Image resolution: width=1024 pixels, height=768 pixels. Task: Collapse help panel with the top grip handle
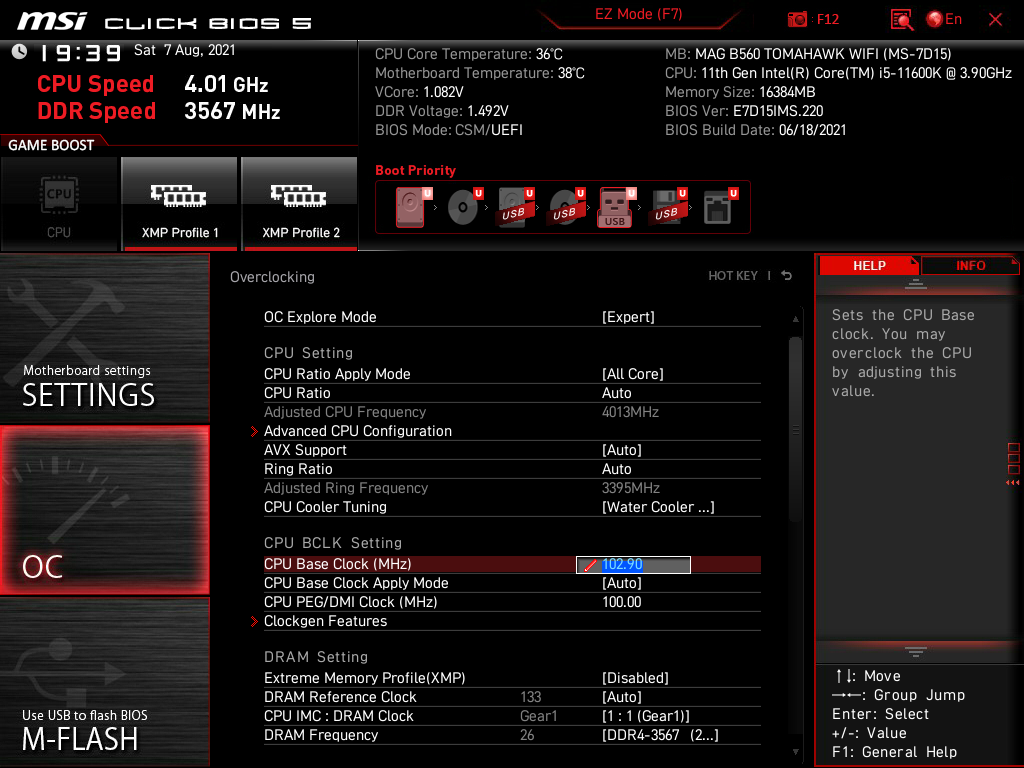[916, 283]
